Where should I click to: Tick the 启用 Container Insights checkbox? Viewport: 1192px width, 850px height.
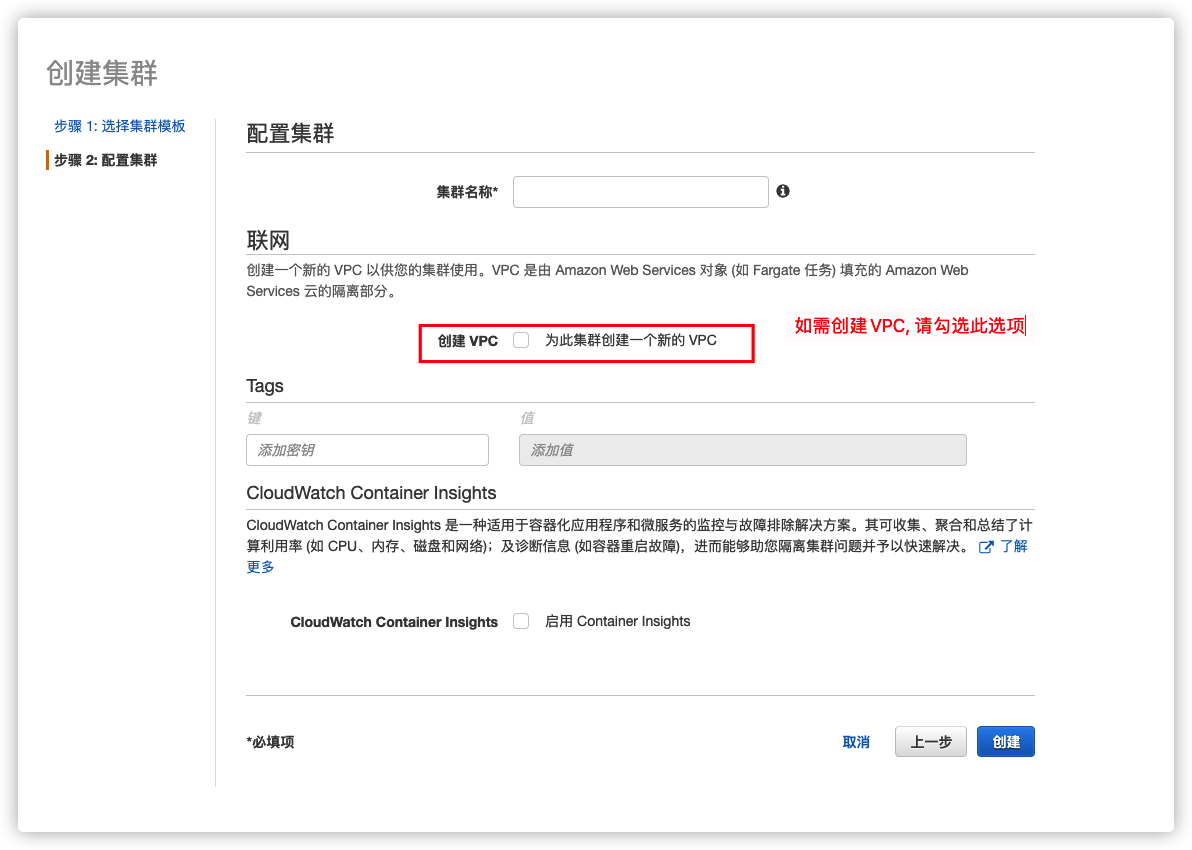click(x=521, y=621)
